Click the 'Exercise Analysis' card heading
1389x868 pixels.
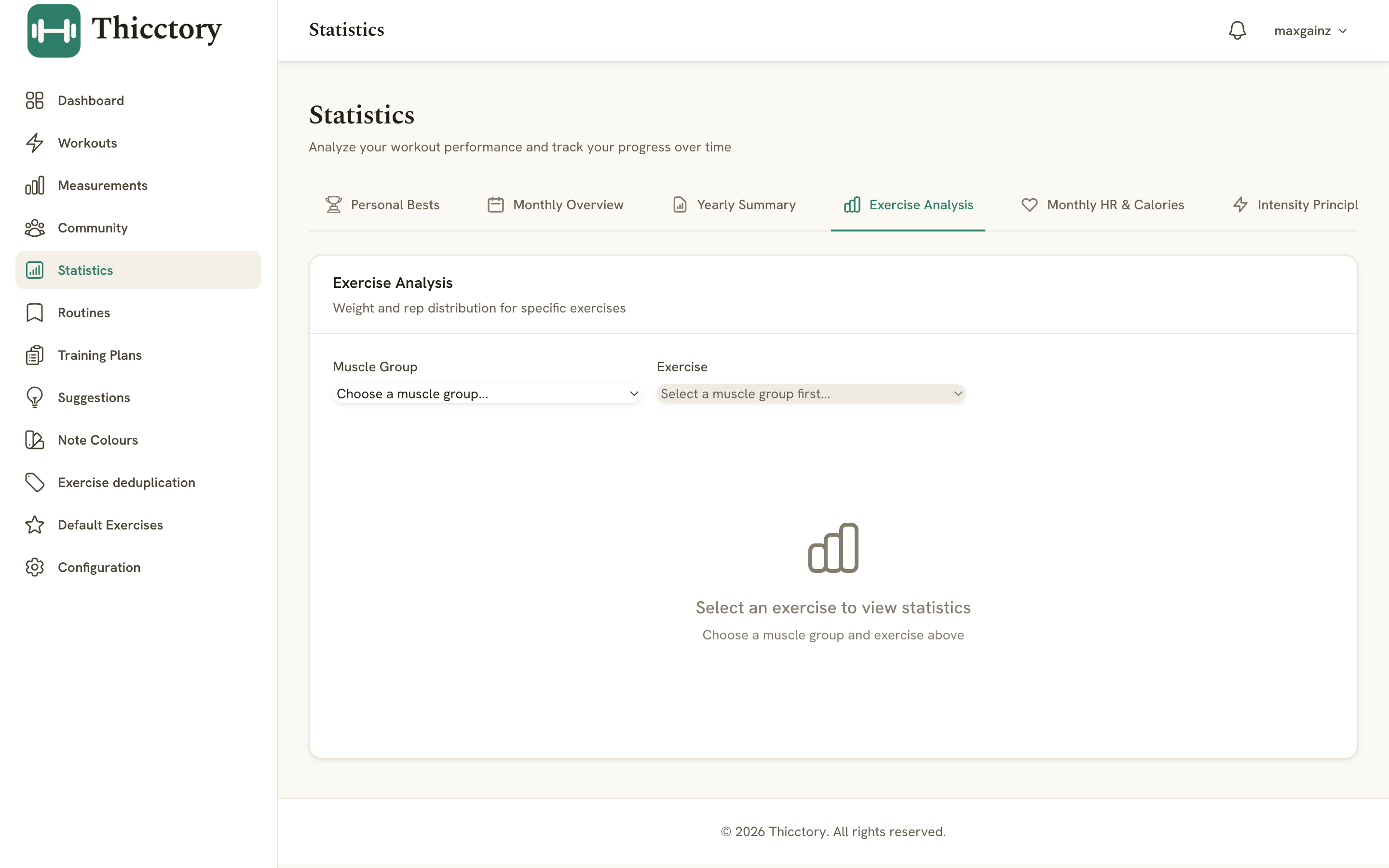[393, 283]
